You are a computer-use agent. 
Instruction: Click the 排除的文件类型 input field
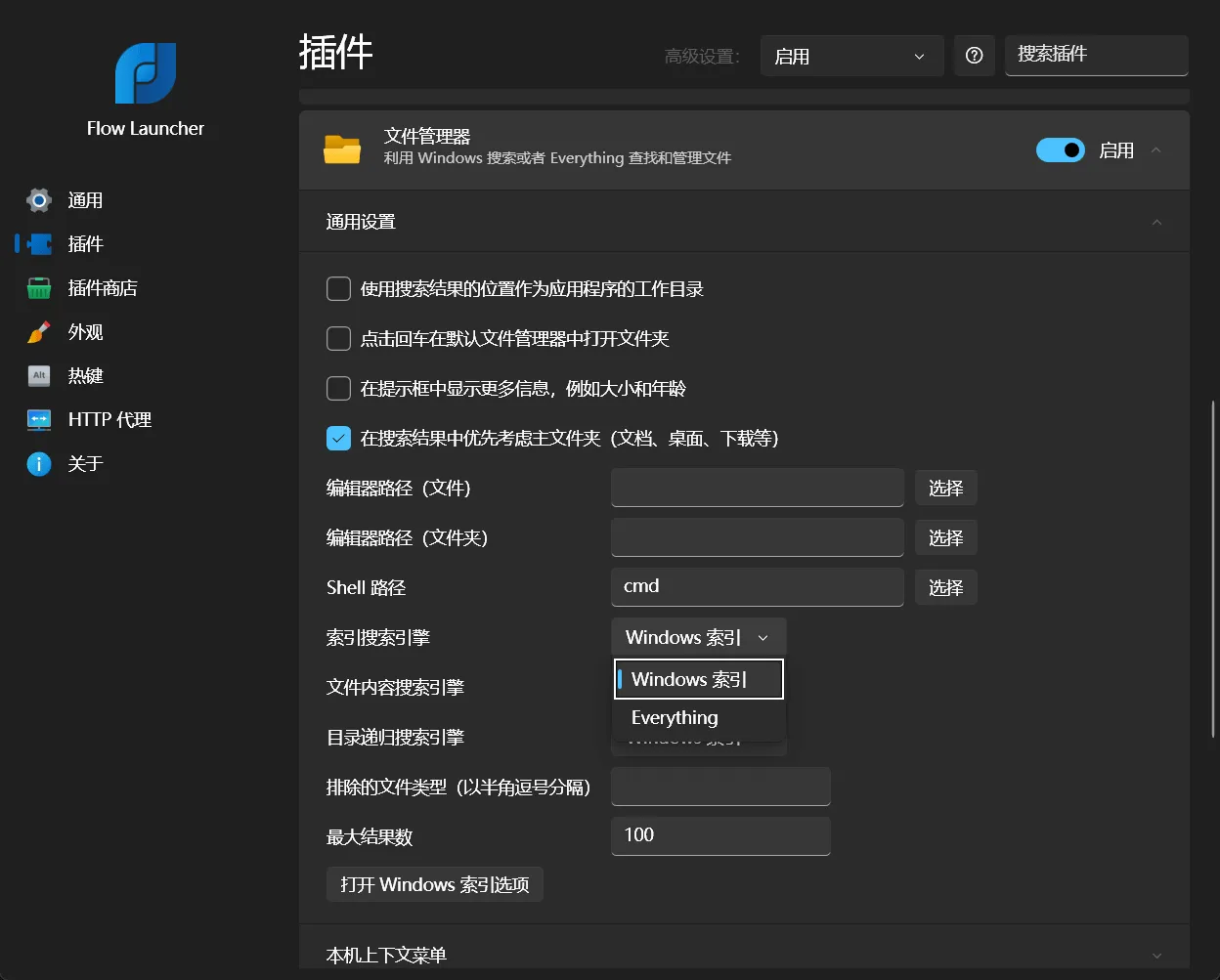[x=720, y=787]
